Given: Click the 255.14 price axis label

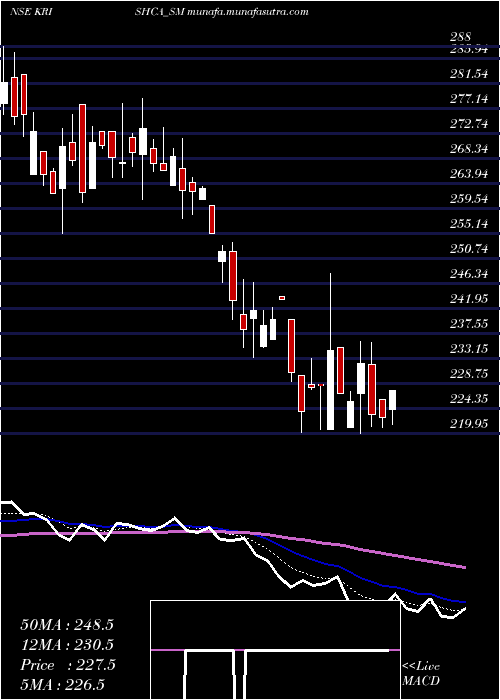Looking at the screenshot, I should [x=469, y=224].
